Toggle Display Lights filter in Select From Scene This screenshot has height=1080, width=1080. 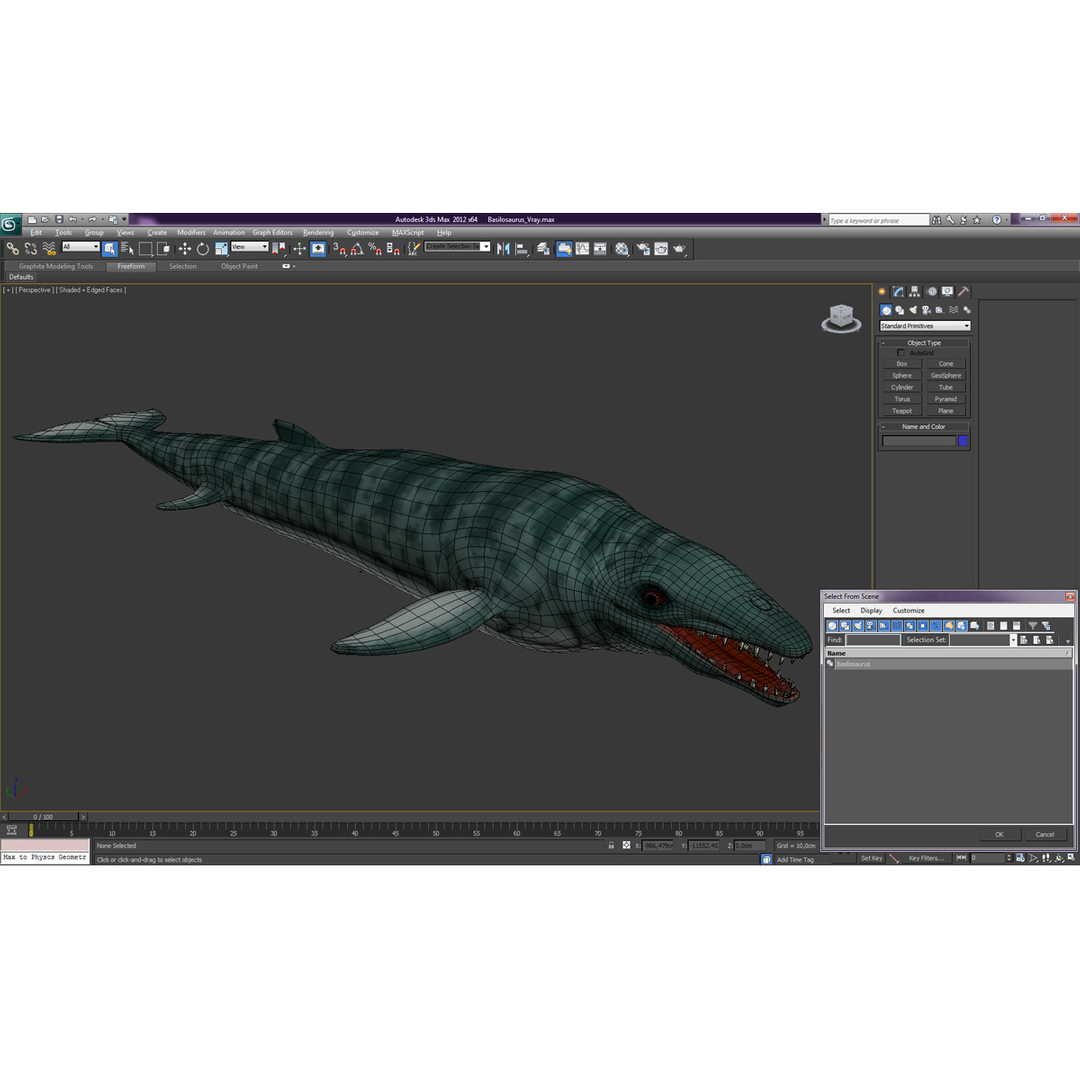coord(858,626)
